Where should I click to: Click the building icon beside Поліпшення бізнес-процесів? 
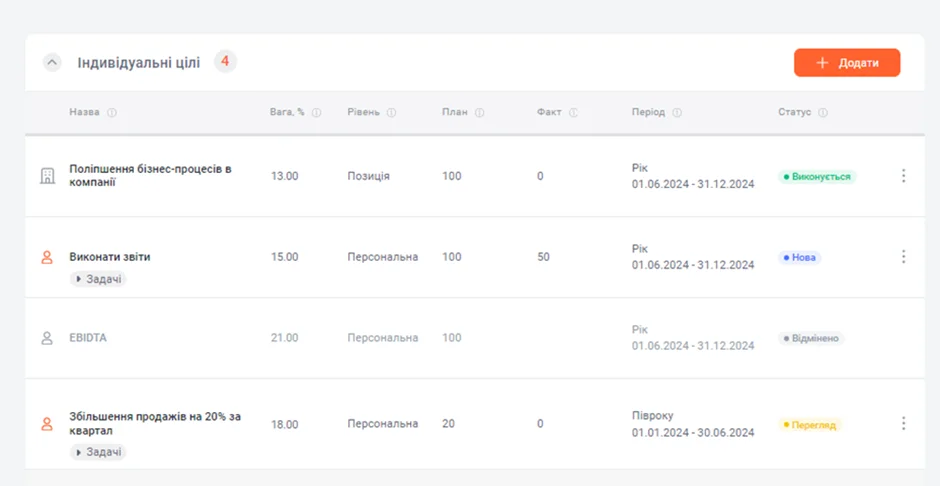(46, 176)
